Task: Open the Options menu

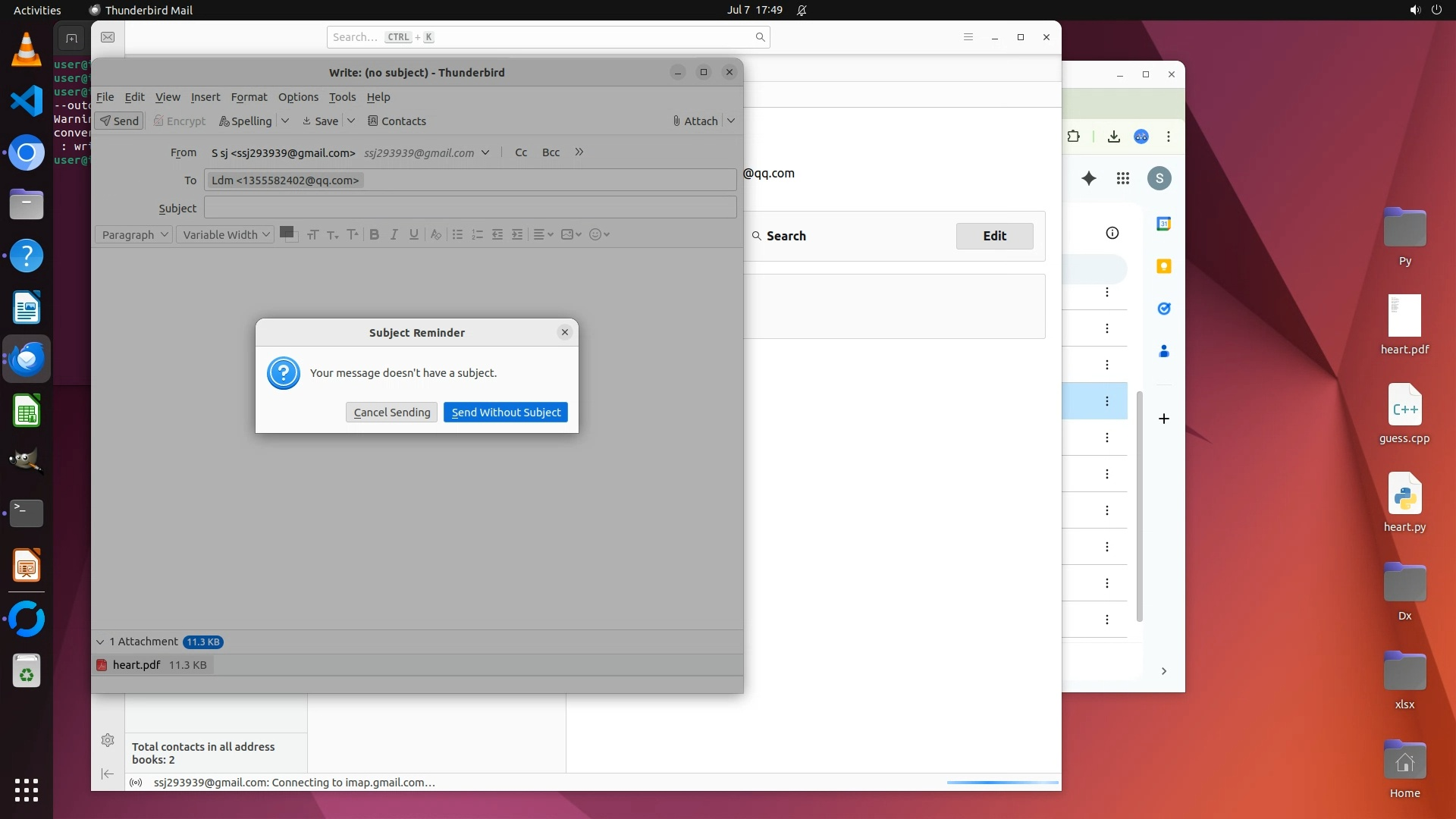Action: tap(298, 97)
